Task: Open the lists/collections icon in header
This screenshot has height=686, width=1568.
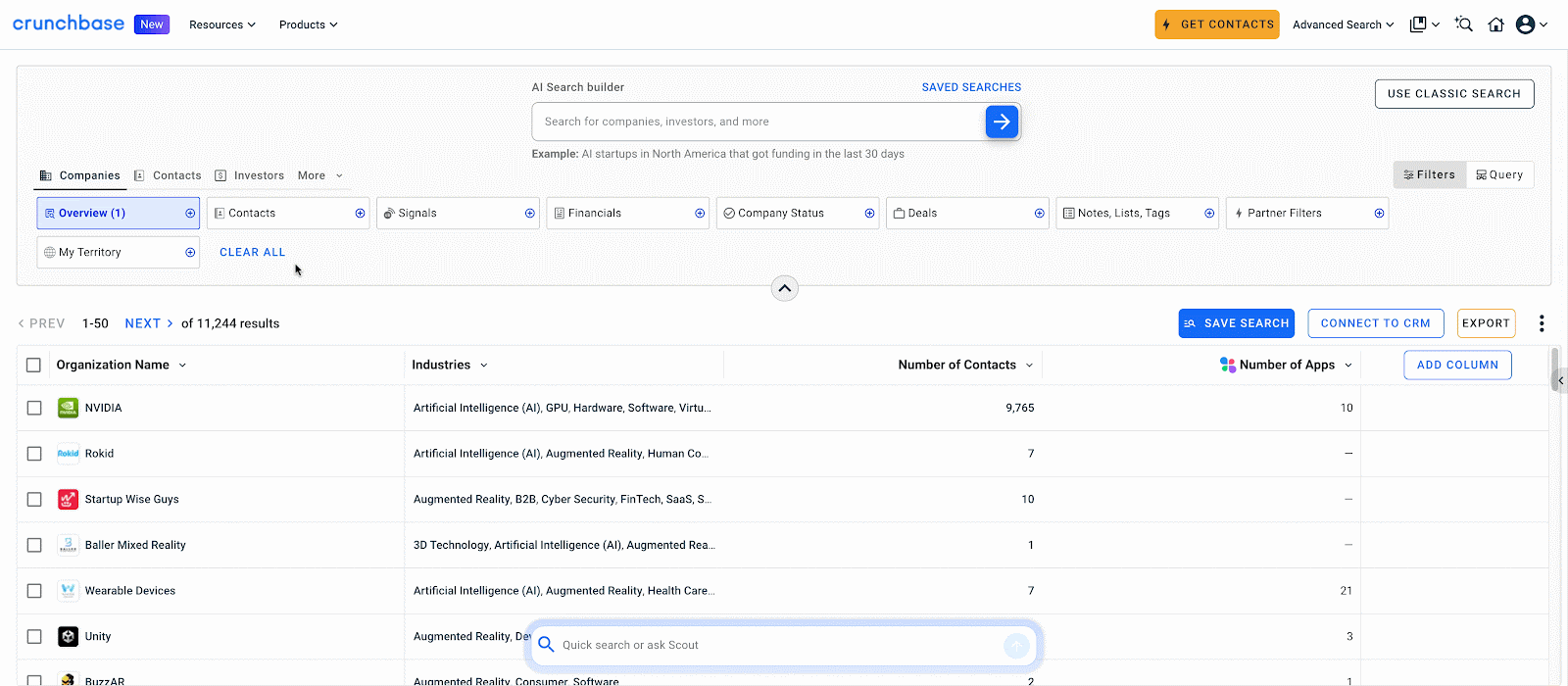Action: coord(1418,24)
